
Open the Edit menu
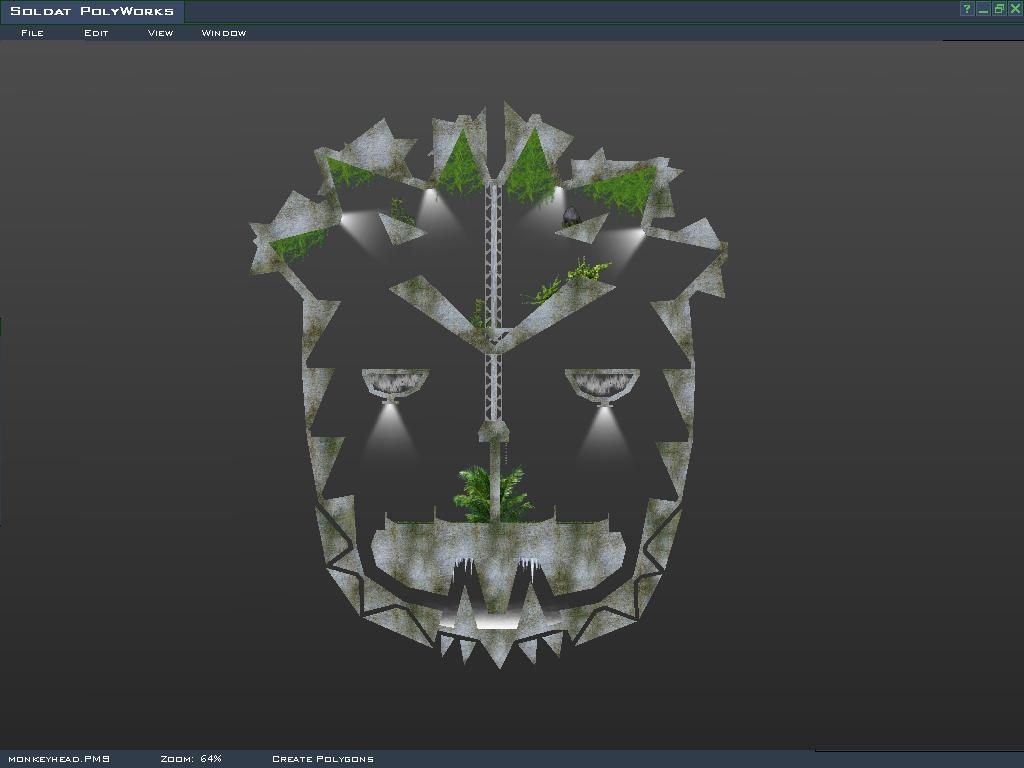pos(96,33)
